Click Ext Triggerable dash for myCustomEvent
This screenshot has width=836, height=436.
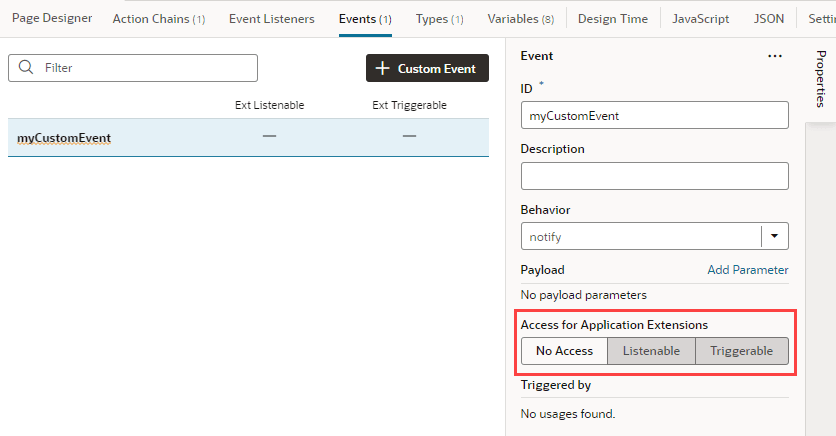point(409,136)
